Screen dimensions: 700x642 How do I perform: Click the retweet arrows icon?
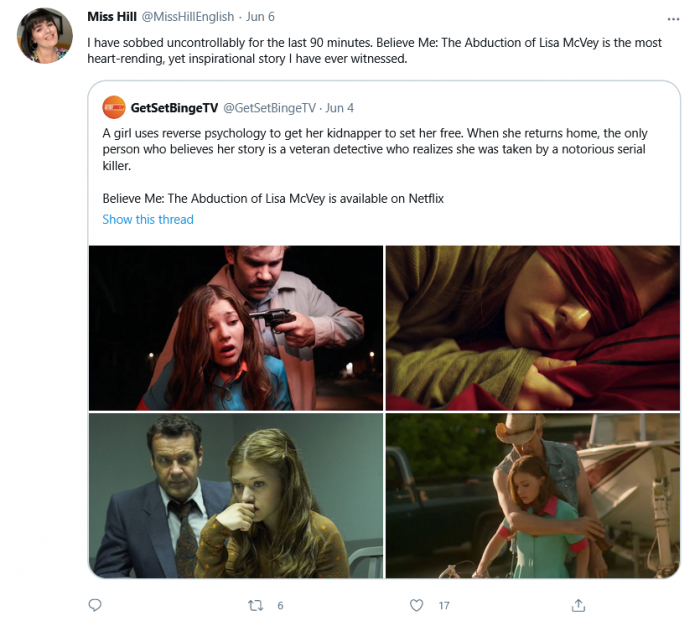255,605
